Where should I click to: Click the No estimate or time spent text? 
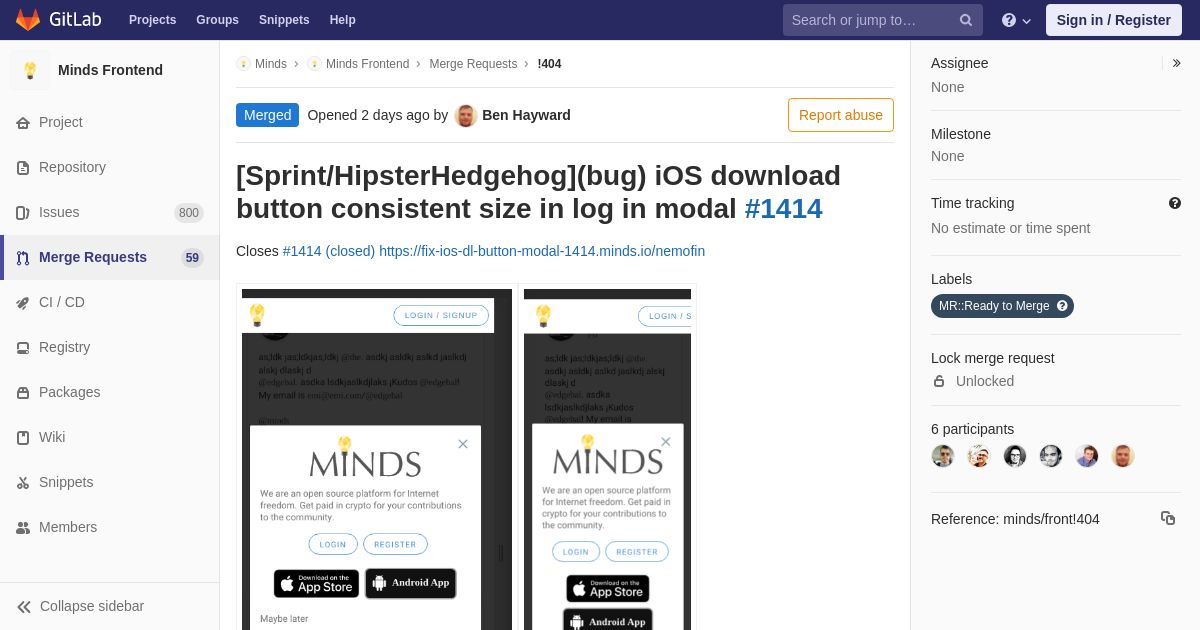click(x=1010, y=228)
